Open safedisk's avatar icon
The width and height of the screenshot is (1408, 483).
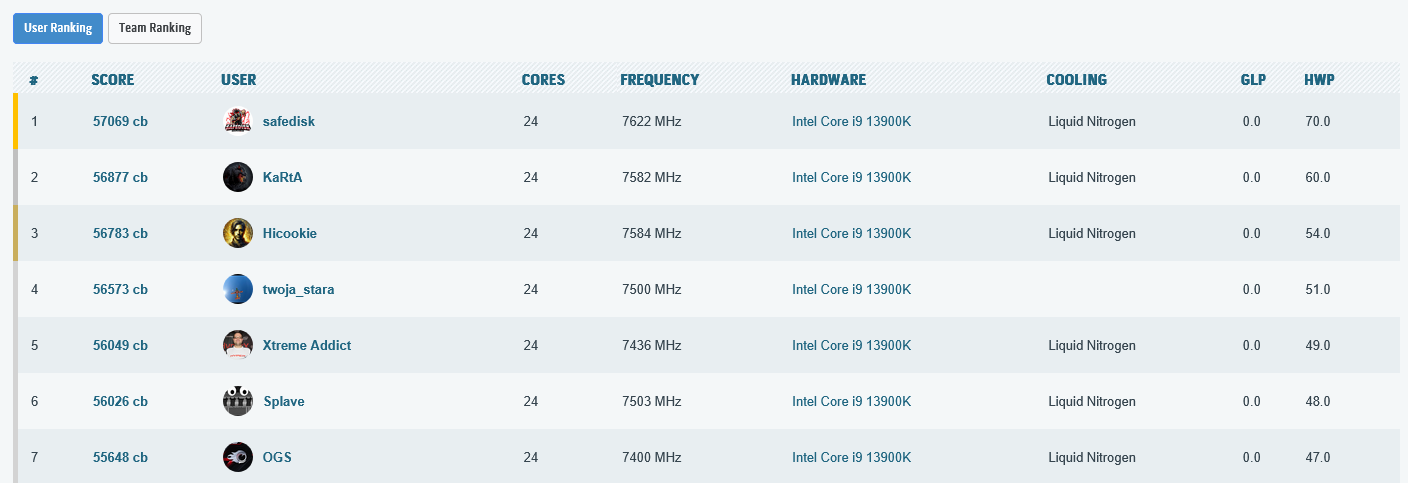pos(238,121)
